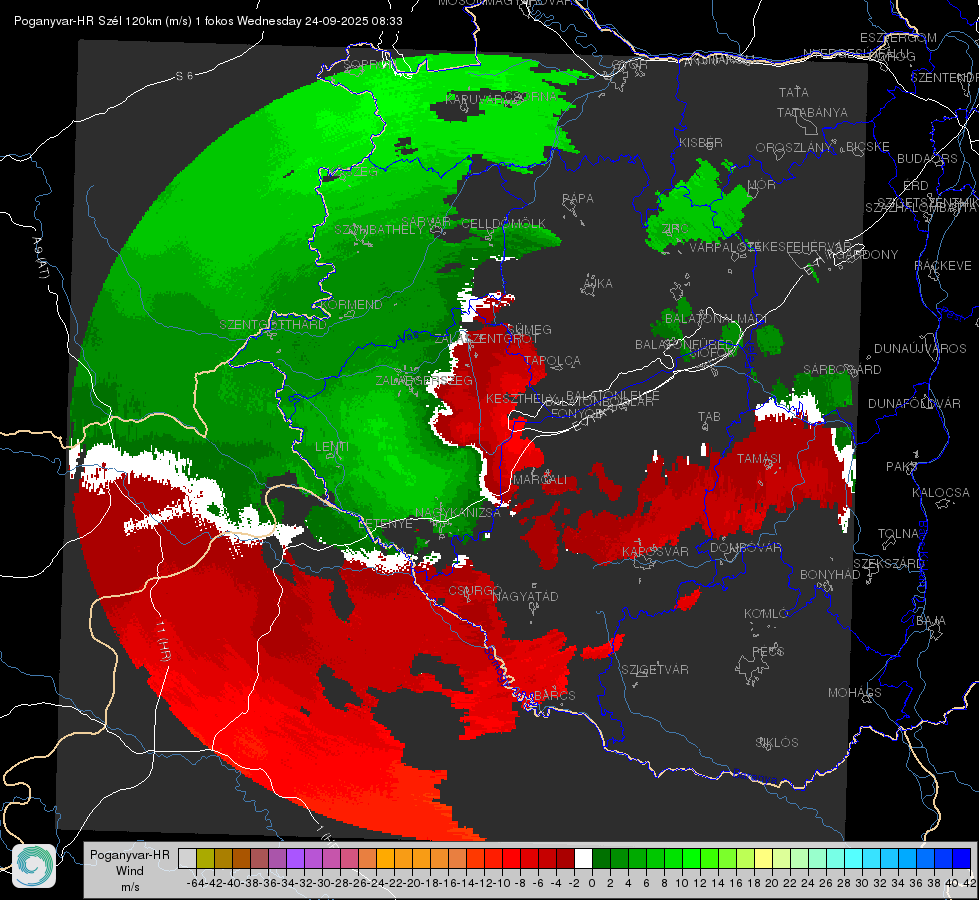
Task: Click the BAJA city label
Action: pyautogui.click(x=931, y=621)
